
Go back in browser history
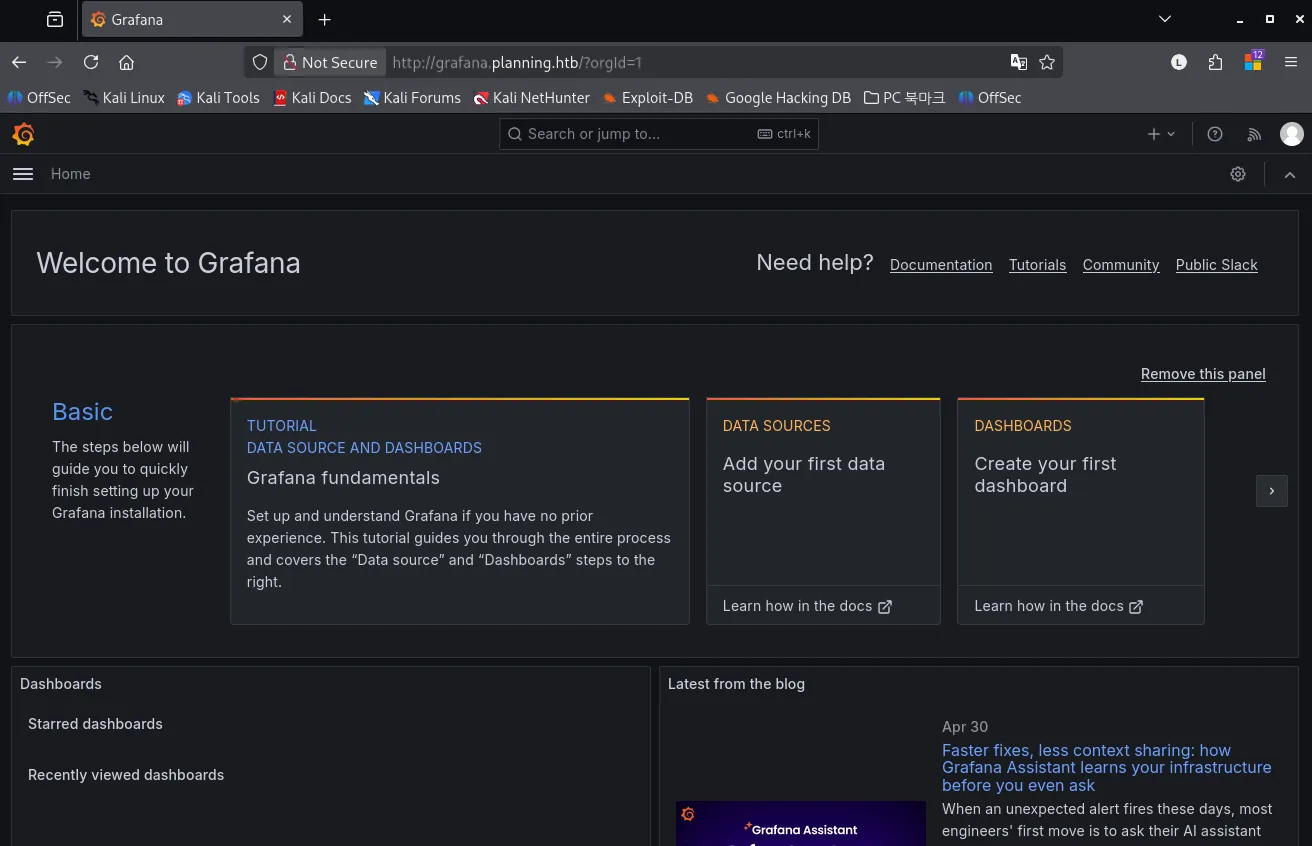click(19, 62)
